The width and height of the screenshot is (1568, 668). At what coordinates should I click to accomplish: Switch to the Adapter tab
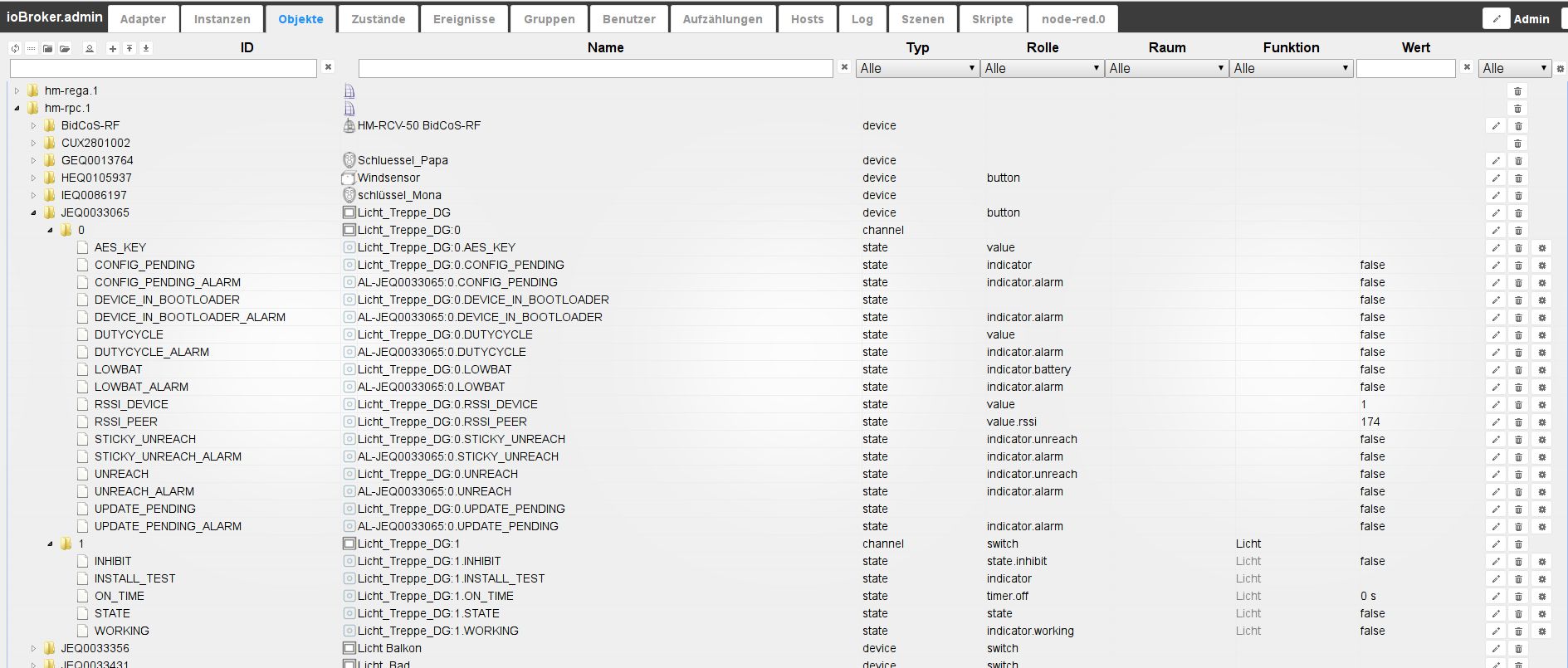coord(143,19)
